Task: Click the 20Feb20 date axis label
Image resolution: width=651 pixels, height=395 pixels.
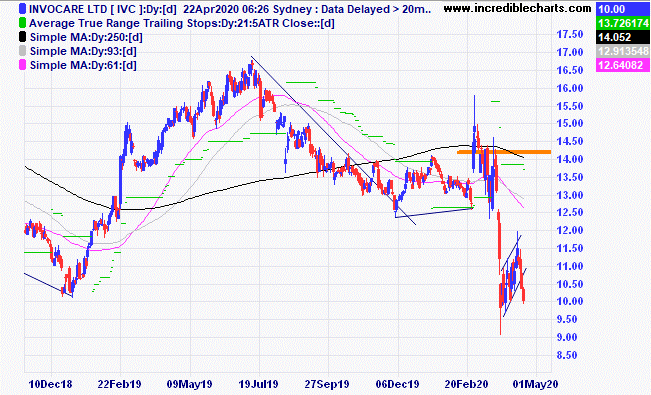Action: pyautogui.click(x=466, y=384)
